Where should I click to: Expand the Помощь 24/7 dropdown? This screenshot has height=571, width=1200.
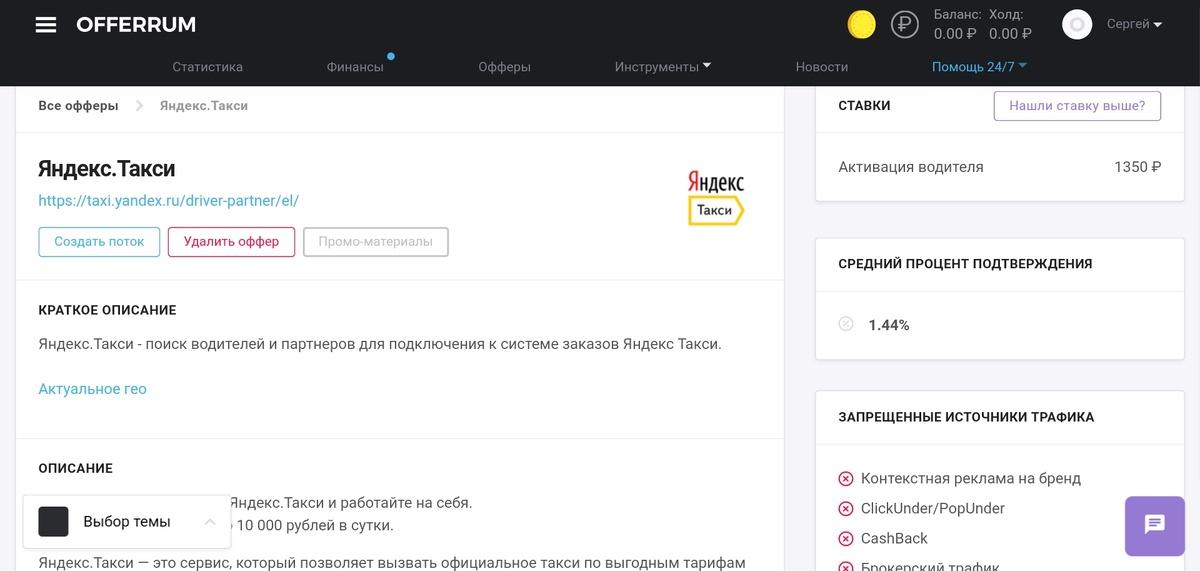point(980,67)
